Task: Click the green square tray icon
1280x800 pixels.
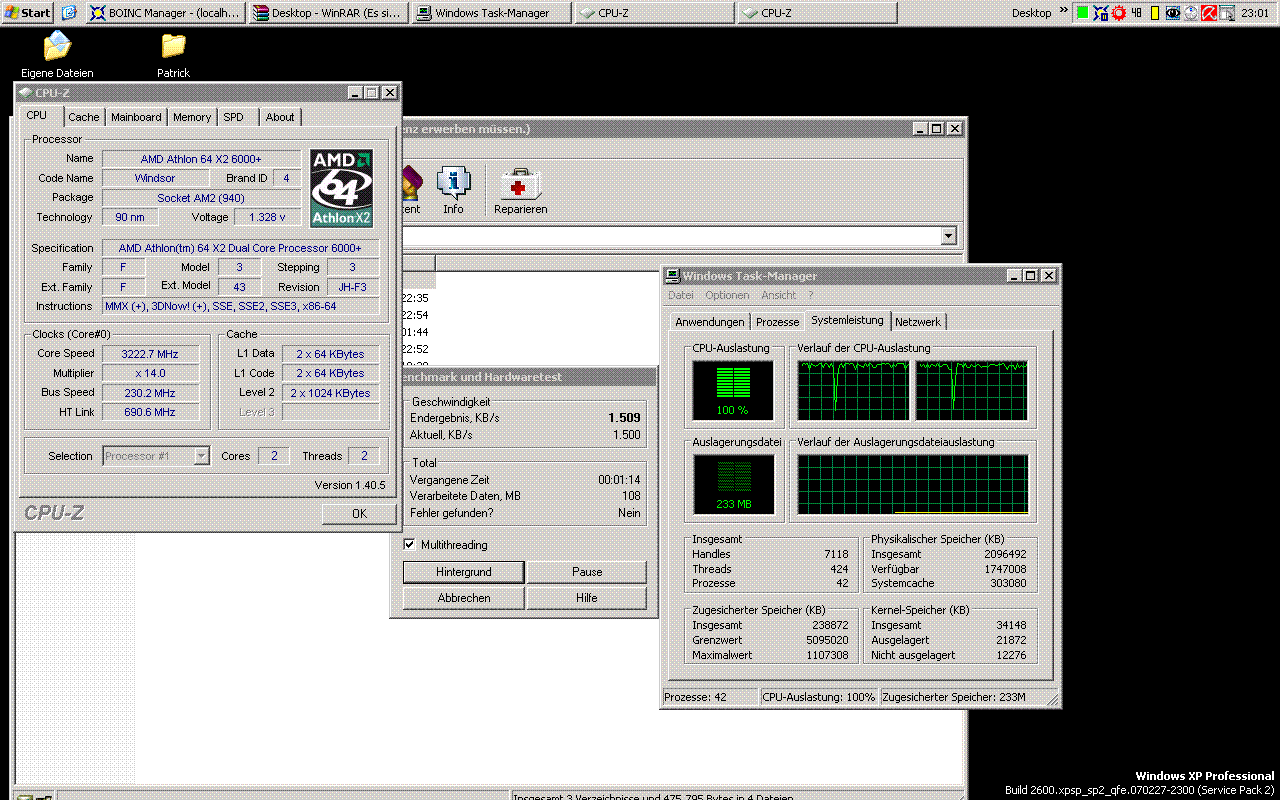Action: [1082, 13]
